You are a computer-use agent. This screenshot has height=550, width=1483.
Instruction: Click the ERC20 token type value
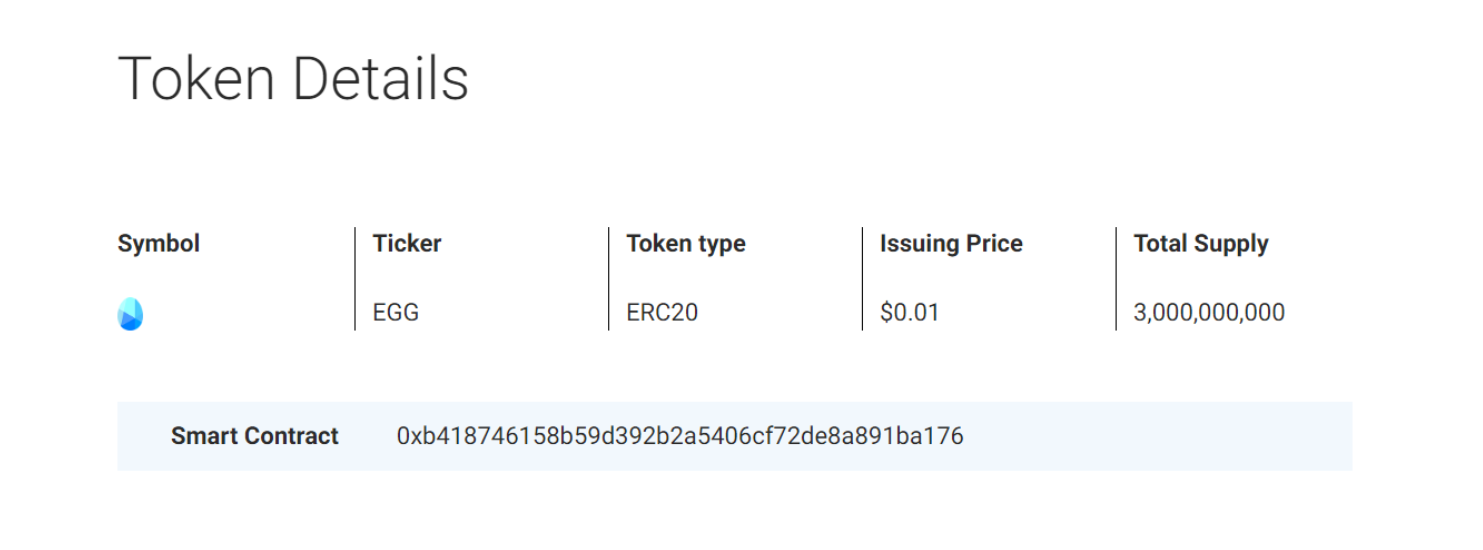(662, 312)
